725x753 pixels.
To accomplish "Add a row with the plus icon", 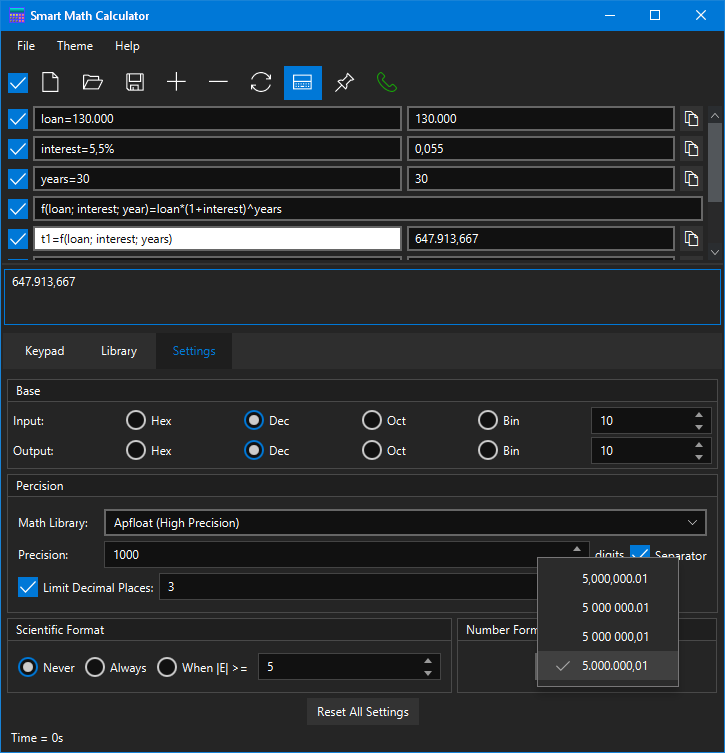I will point(176,83).
